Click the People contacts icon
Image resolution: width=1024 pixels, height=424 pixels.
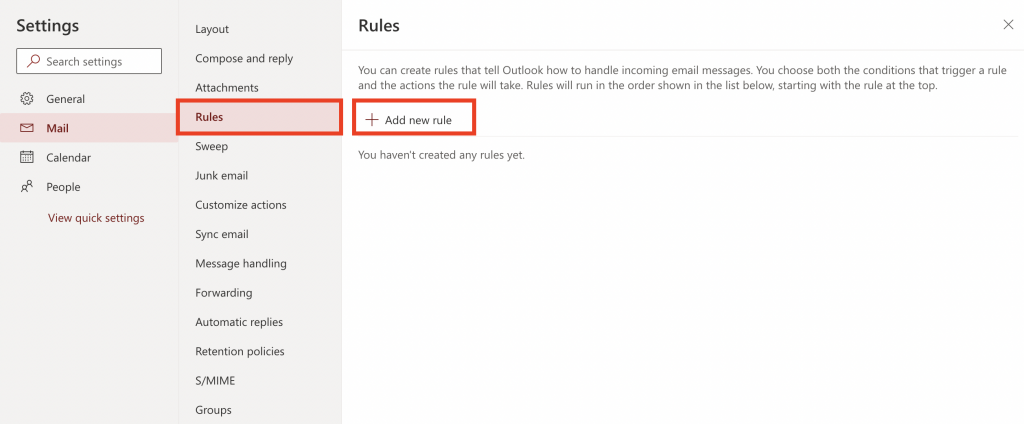(27, 187)
